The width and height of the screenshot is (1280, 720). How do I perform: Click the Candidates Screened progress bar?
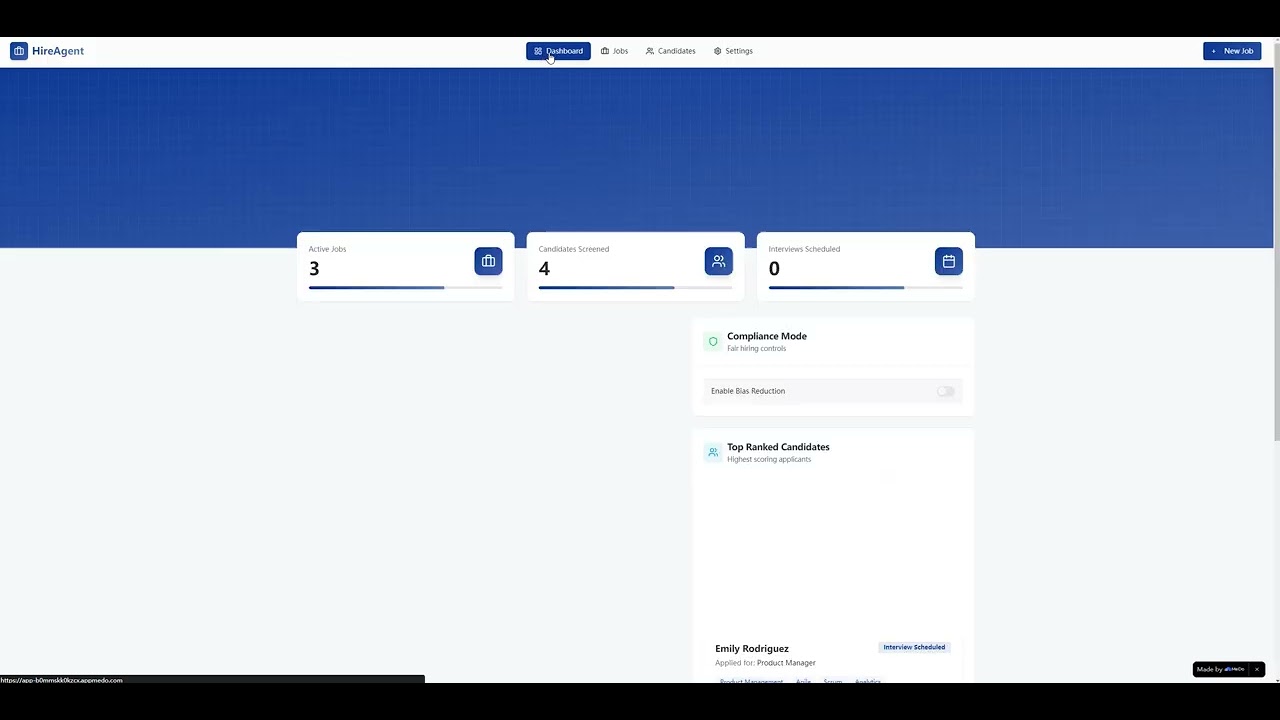(635, 288)
